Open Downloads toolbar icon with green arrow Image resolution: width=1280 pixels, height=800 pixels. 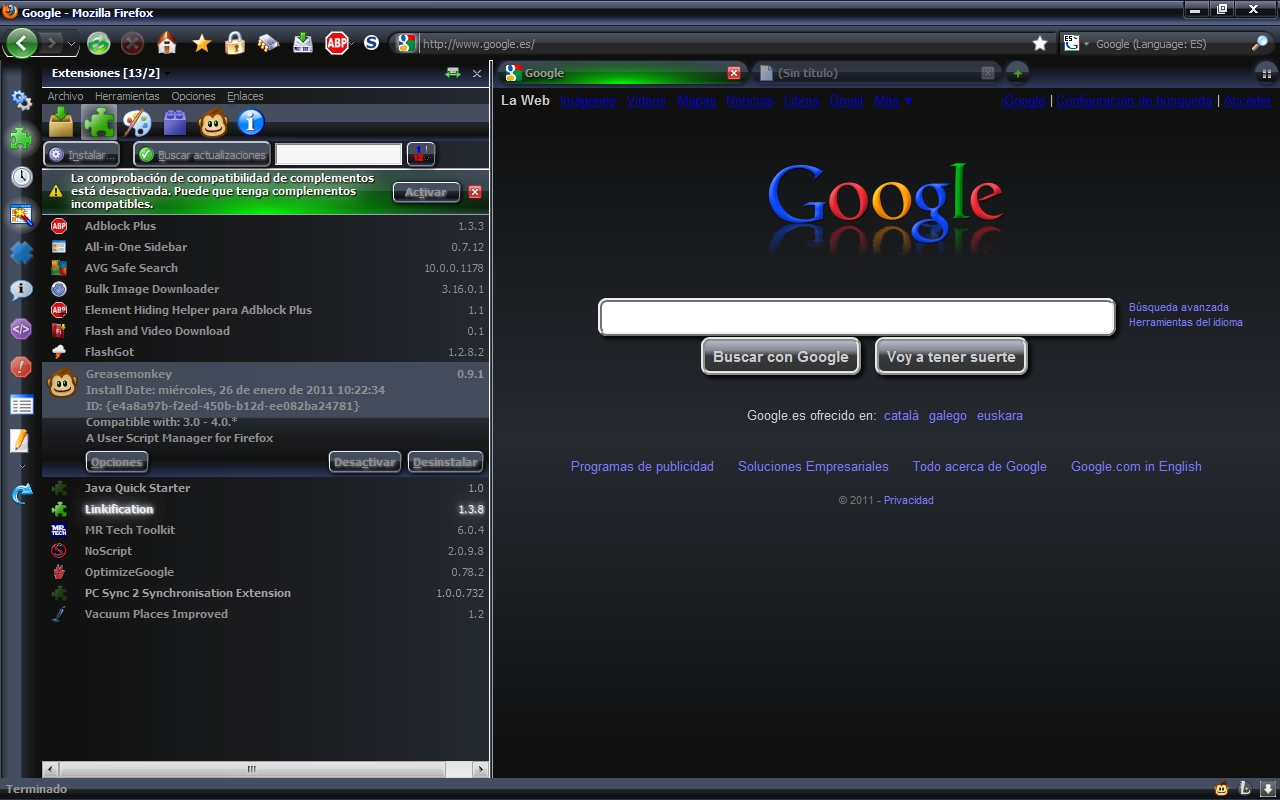pos(302,43)
